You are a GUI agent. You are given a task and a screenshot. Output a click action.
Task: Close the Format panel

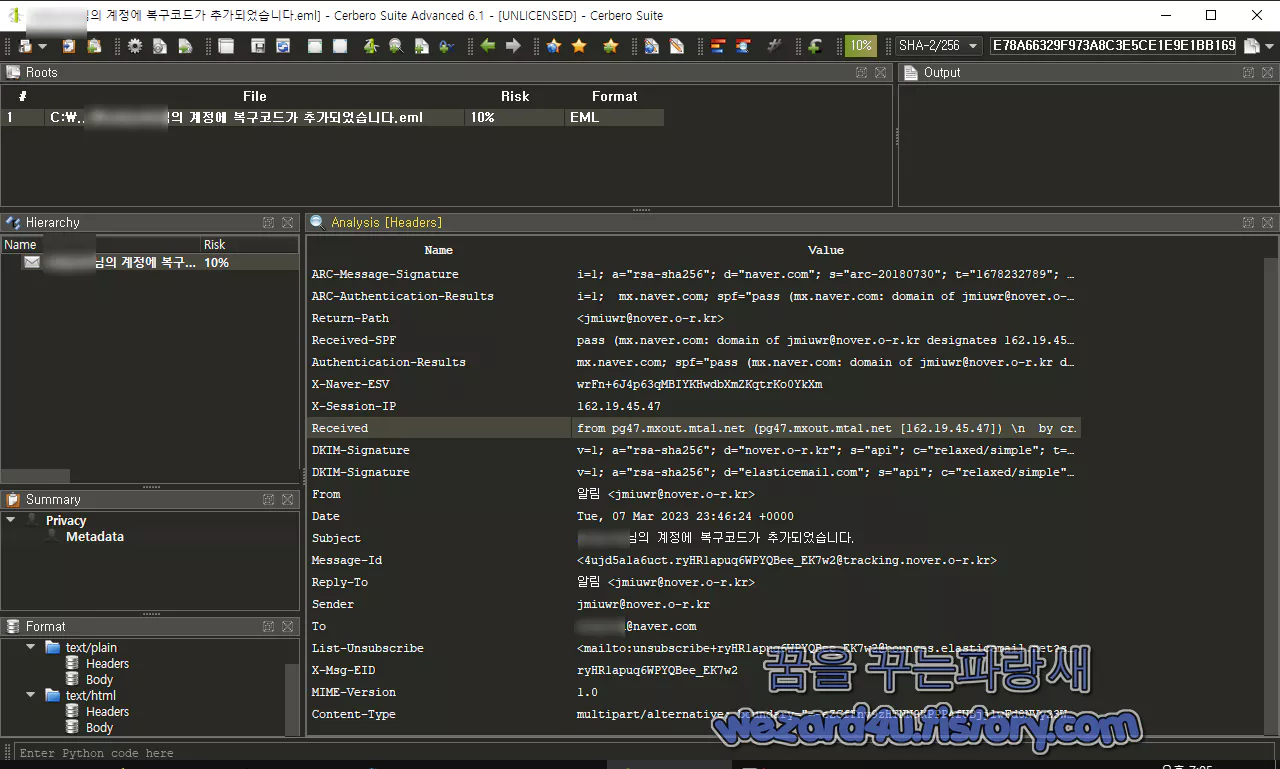point(287,626)
